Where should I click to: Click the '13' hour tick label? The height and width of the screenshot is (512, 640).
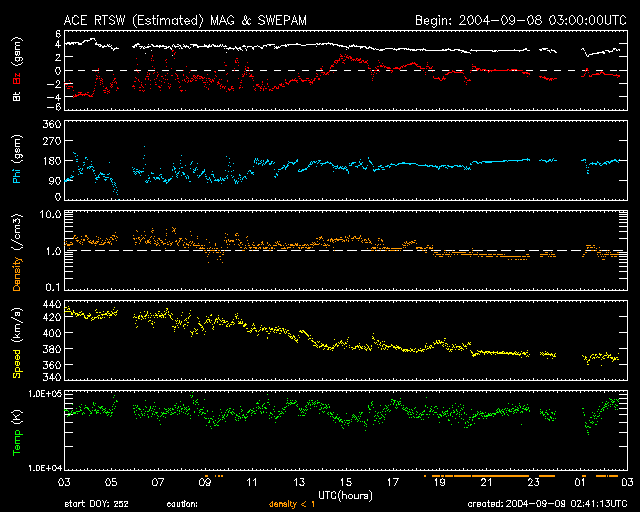click(299, 483)
